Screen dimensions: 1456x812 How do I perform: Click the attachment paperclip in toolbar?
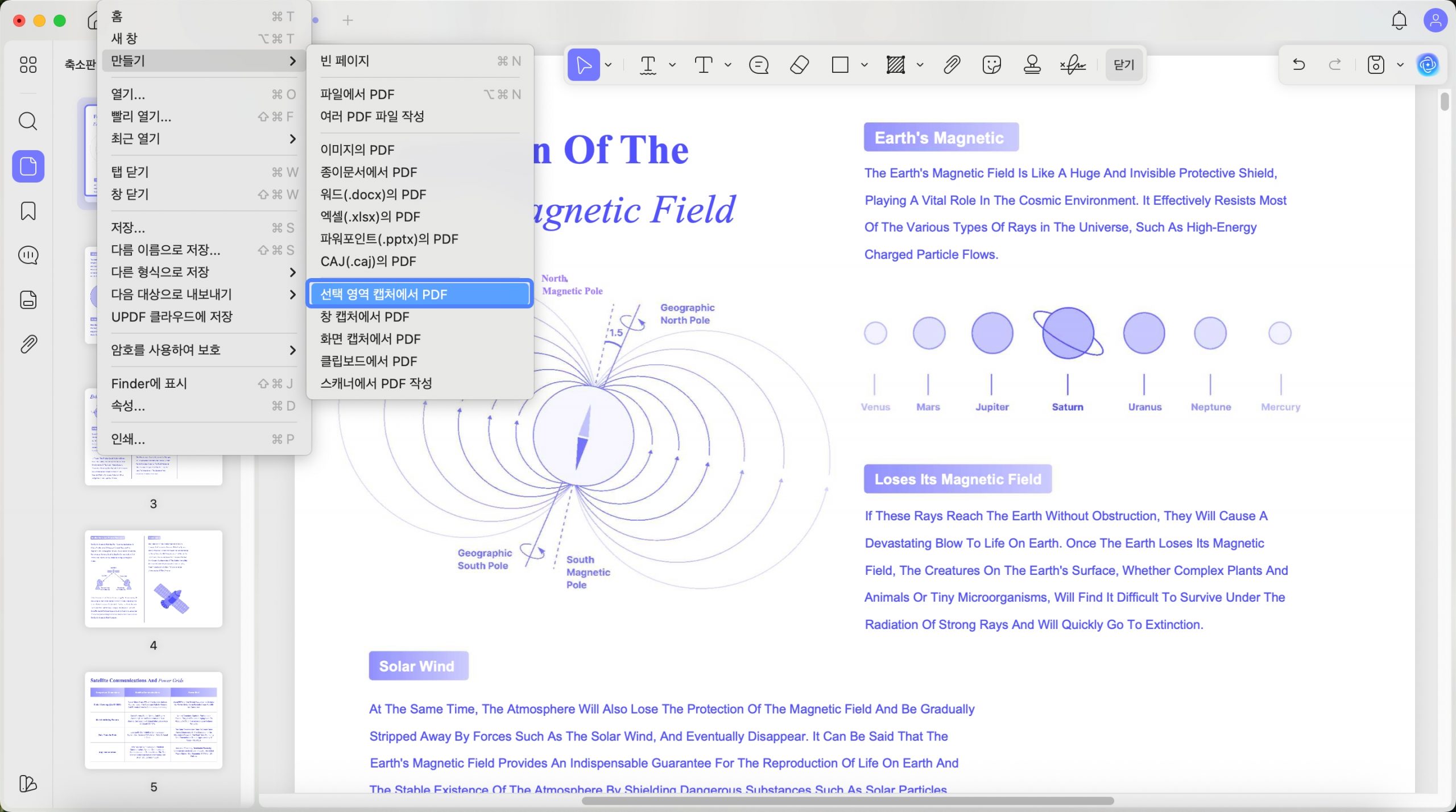[952, 65]
